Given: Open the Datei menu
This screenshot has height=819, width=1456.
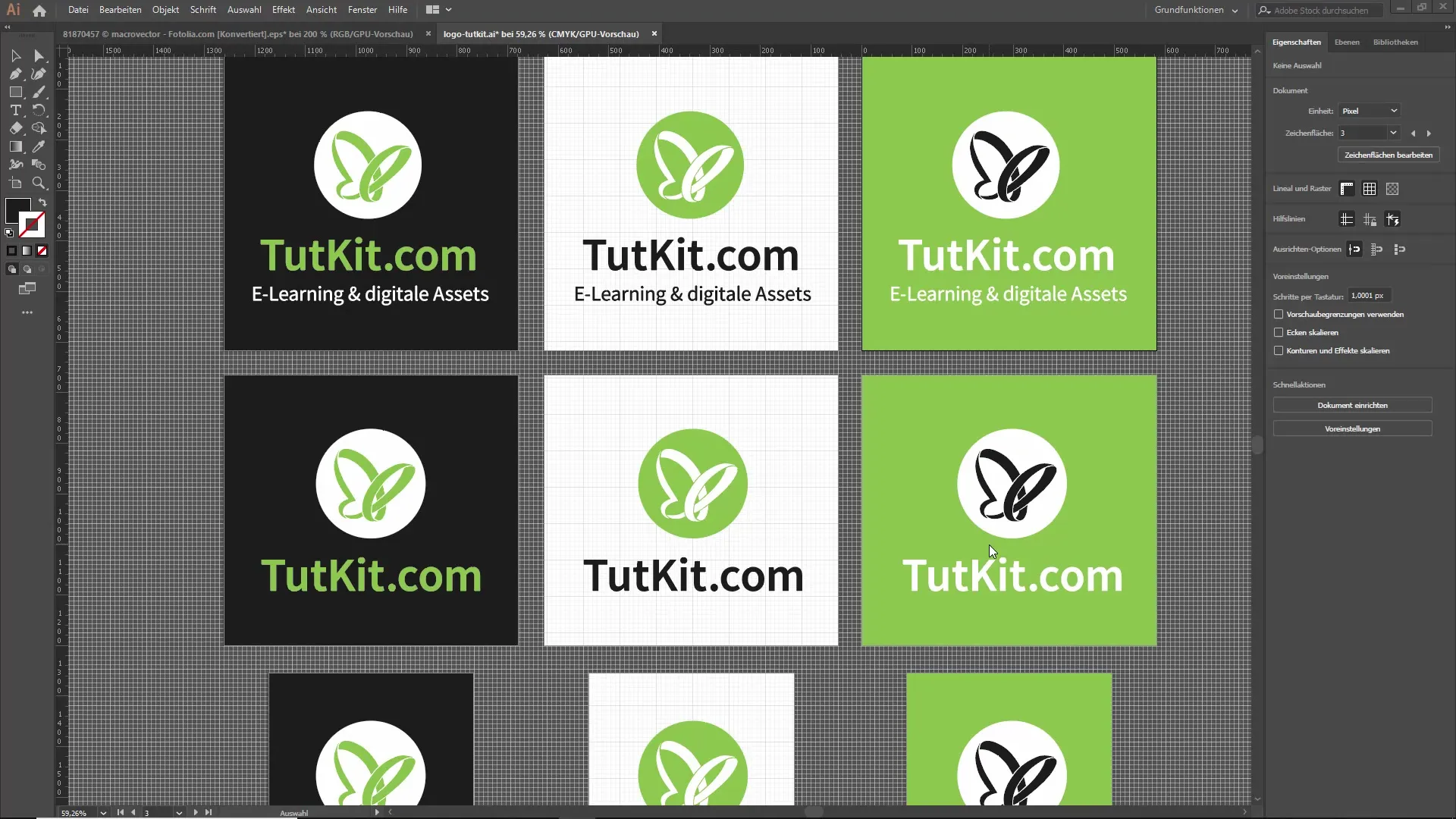Looking at the screenshot, I should tap(78, 10).
